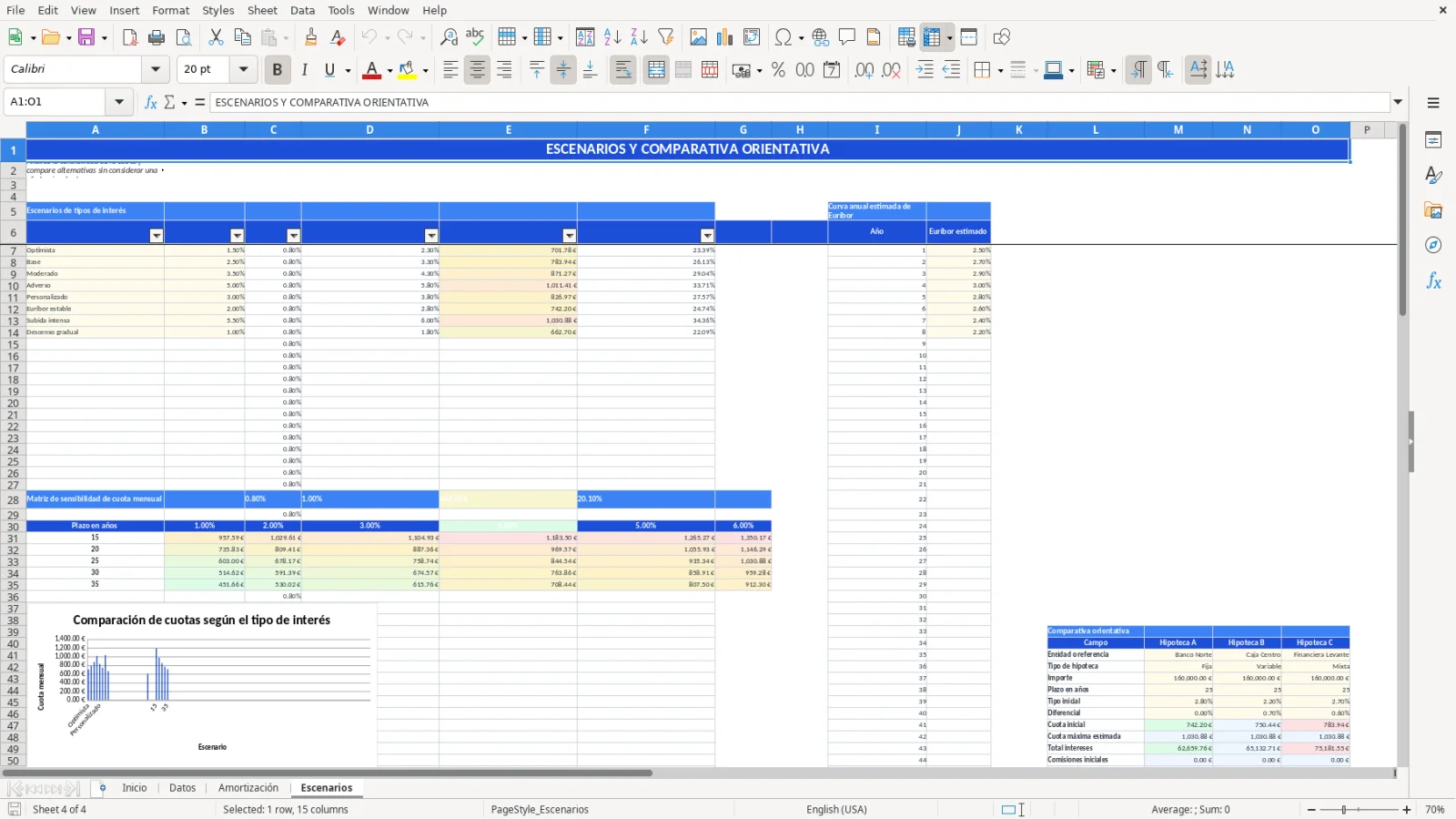
Task: Open Find and Replace tool
Action: coord(449,37)
